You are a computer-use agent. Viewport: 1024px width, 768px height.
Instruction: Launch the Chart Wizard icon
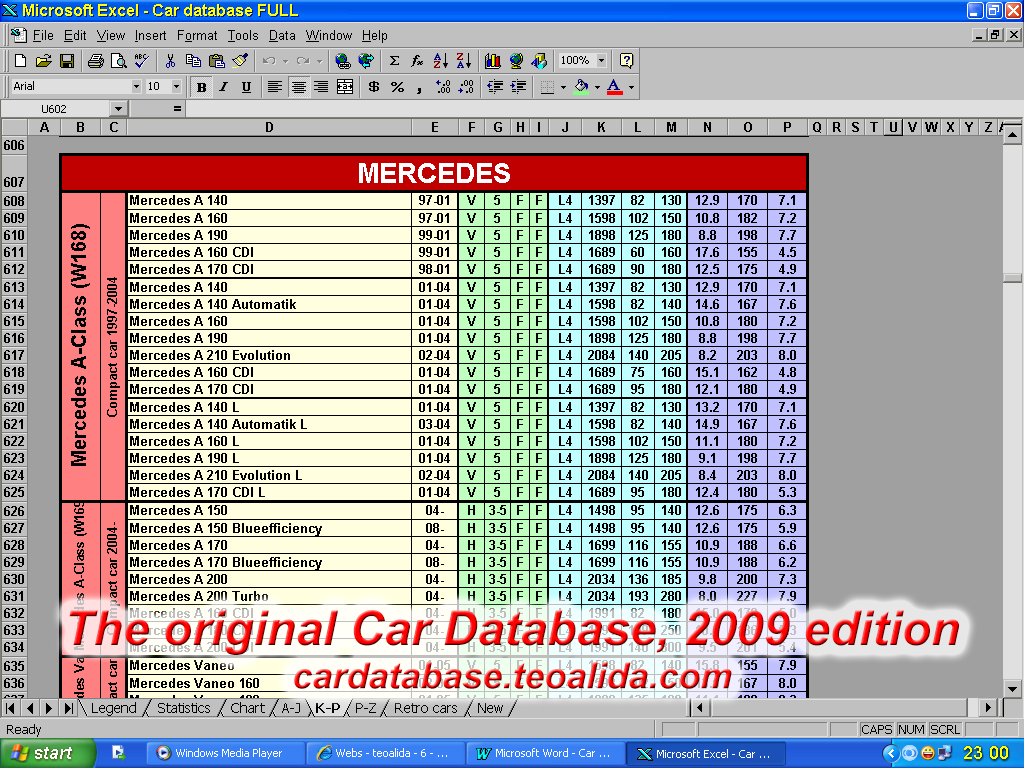click(492, 61)
